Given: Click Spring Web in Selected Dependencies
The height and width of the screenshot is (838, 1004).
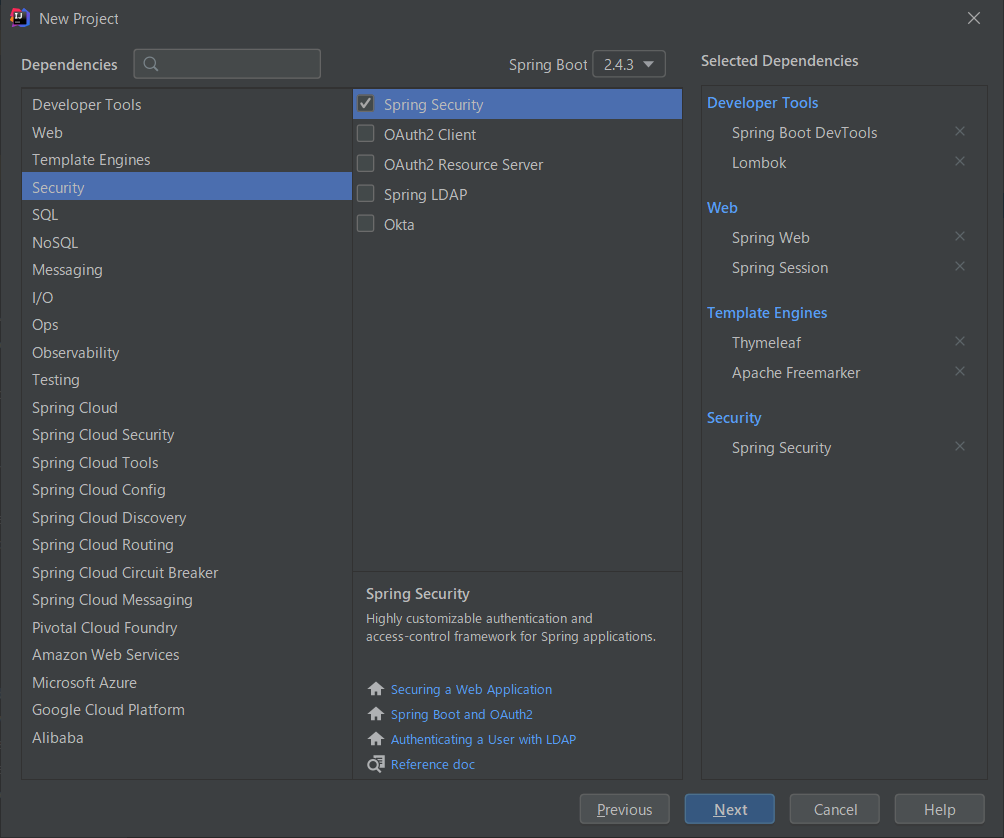Looking at the screenshot, I should coord(770,238).
